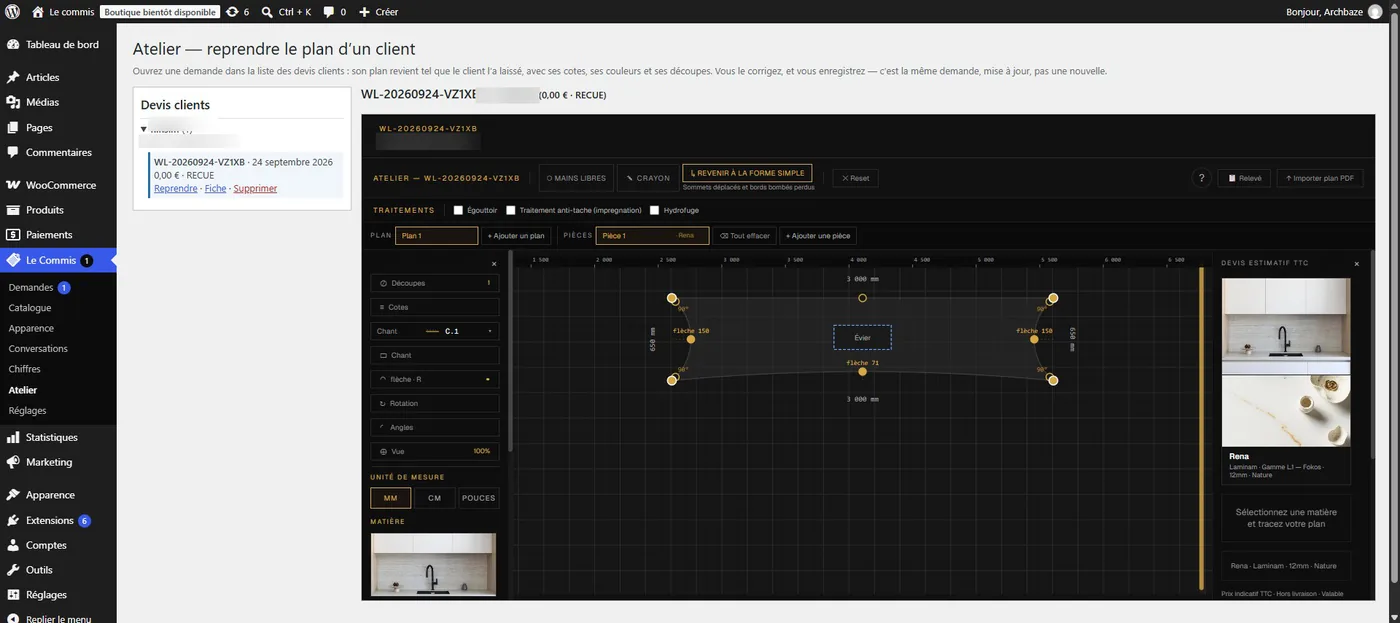Viewport: 1400px width, 623px height.
Task: Click the WooCommerce sidebar icon
Action: click(13, 185)
